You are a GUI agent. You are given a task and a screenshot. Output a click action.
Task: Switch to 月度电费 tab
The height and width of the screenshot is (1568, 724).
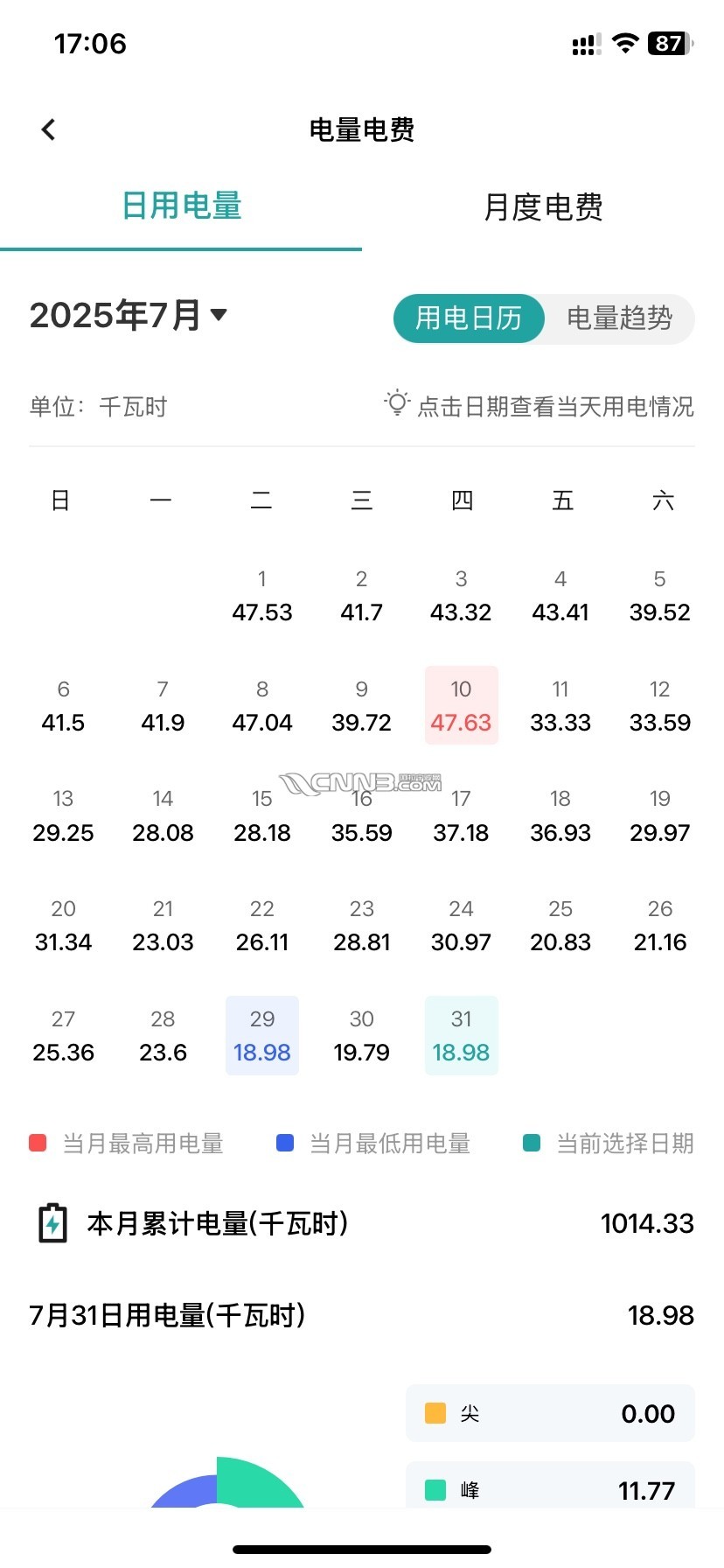coord(543,207)
